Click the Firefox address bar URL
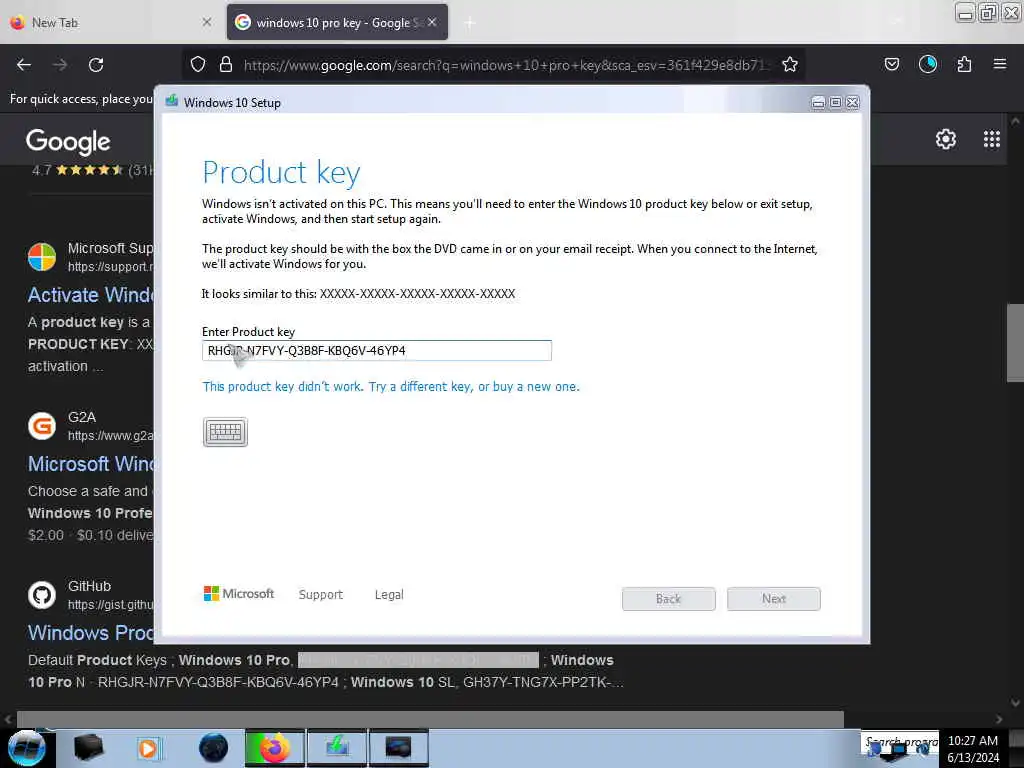 pos(507,65)
